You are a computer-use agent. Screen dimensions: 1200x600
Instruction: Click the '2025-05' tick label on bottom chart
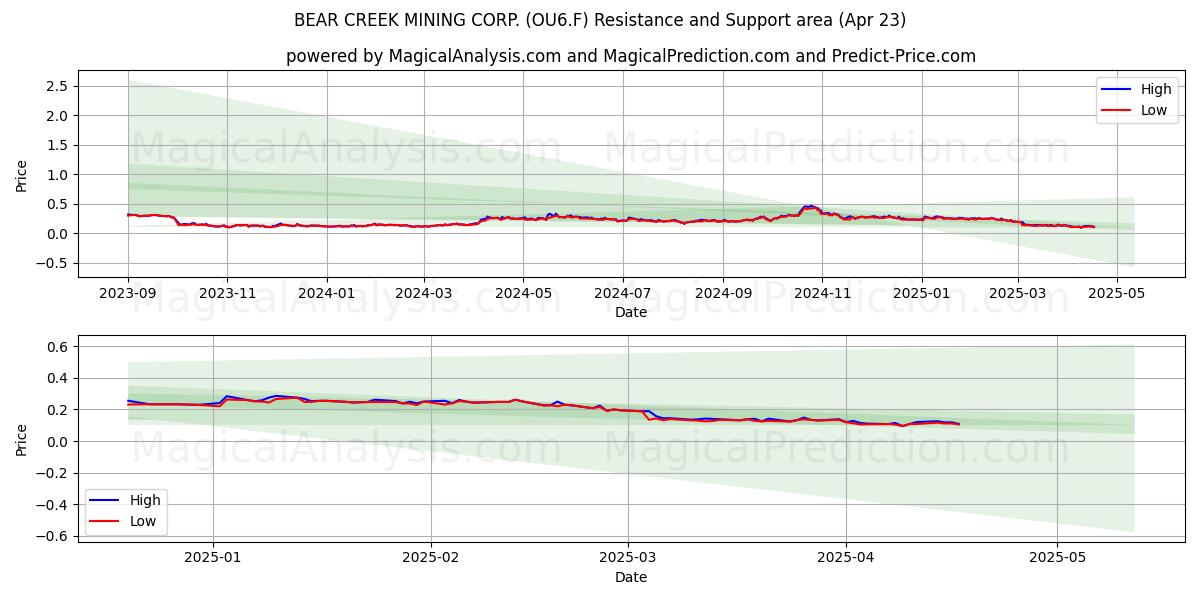(x=1057, y=558)
